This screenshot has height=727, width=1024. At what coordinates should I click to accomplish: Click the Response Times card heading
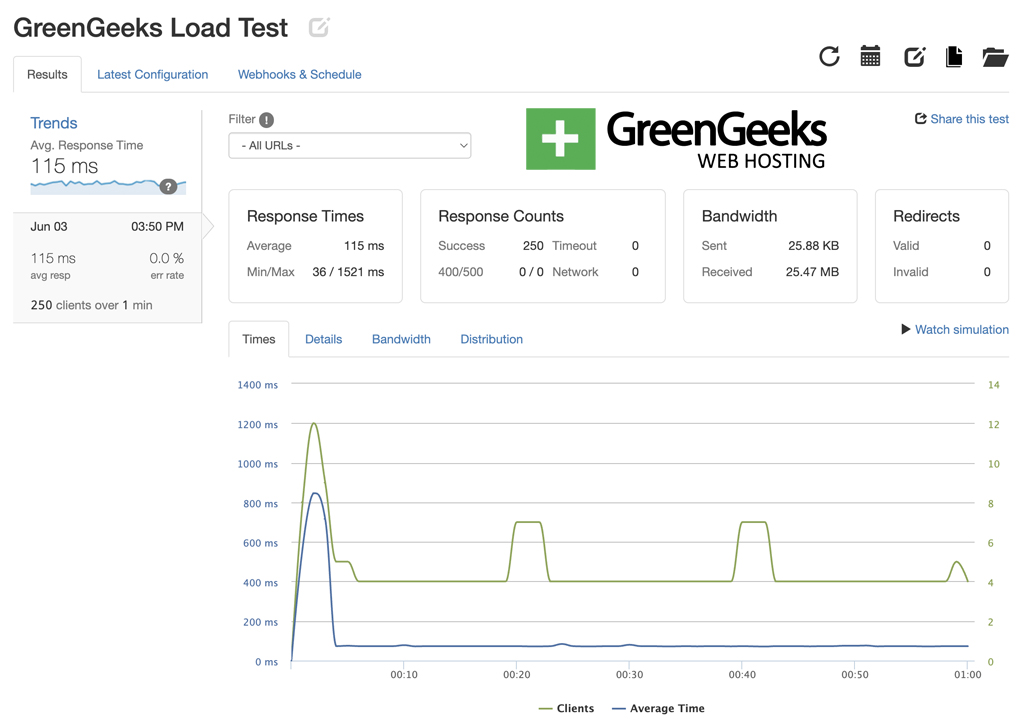[x=305, y=216]
